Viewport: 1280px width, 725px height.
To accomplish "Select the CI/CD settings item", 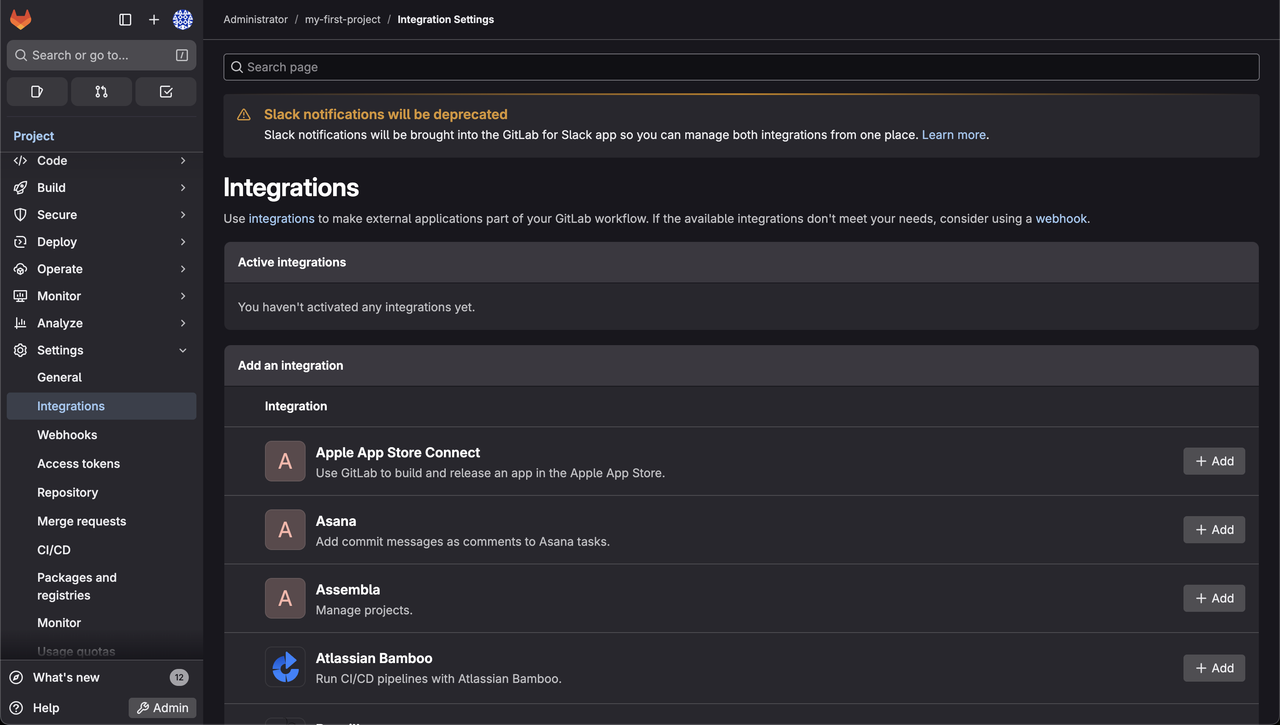I will click(54, 550).
